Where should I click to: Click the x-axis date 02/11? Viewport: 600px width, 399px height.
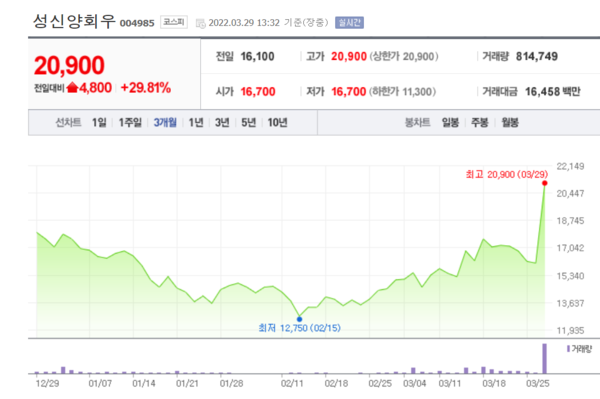[292, 383]
